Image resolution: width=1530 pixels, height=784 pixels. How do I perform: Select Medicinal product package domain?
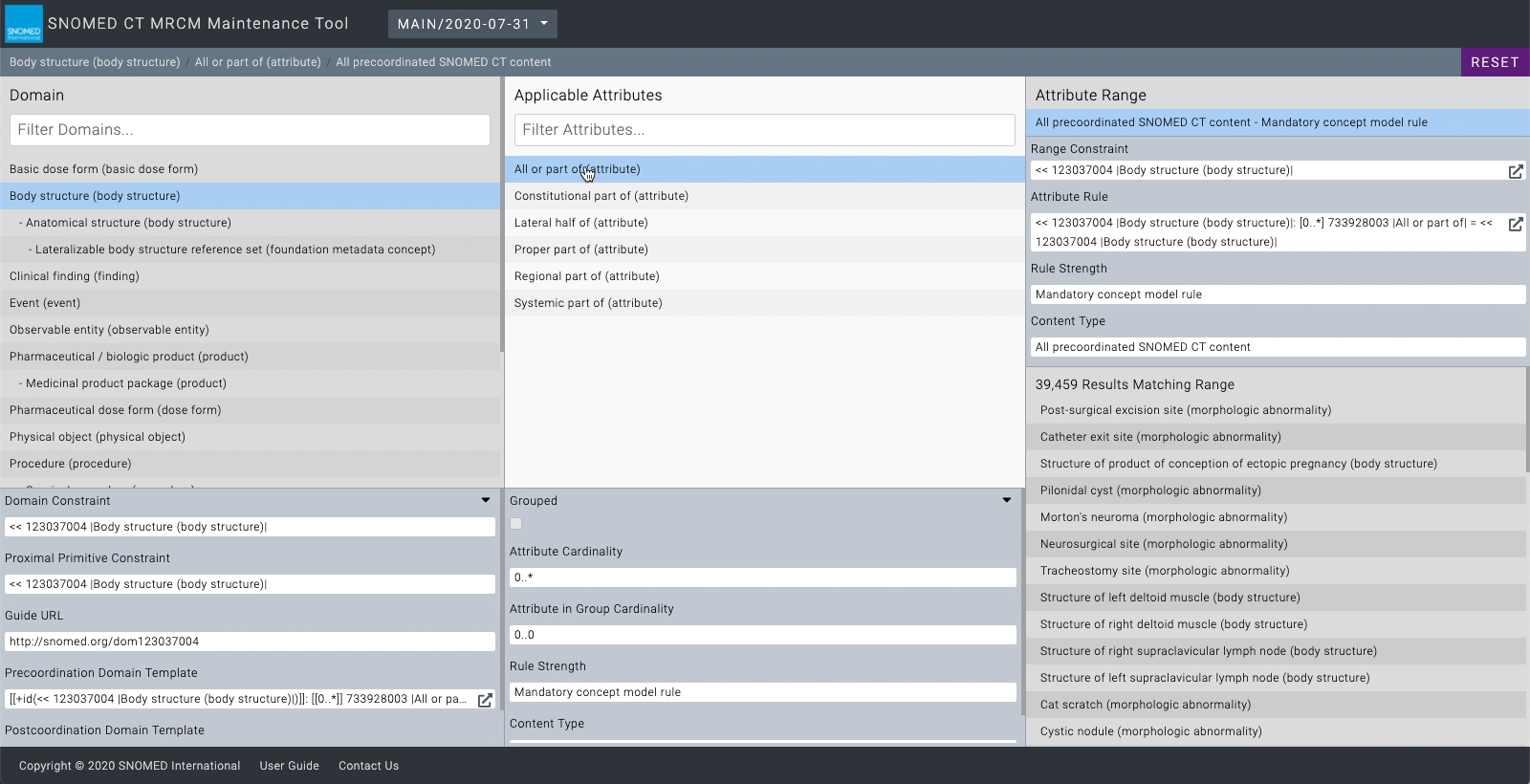pyautogui.click(x=250, y=383)
